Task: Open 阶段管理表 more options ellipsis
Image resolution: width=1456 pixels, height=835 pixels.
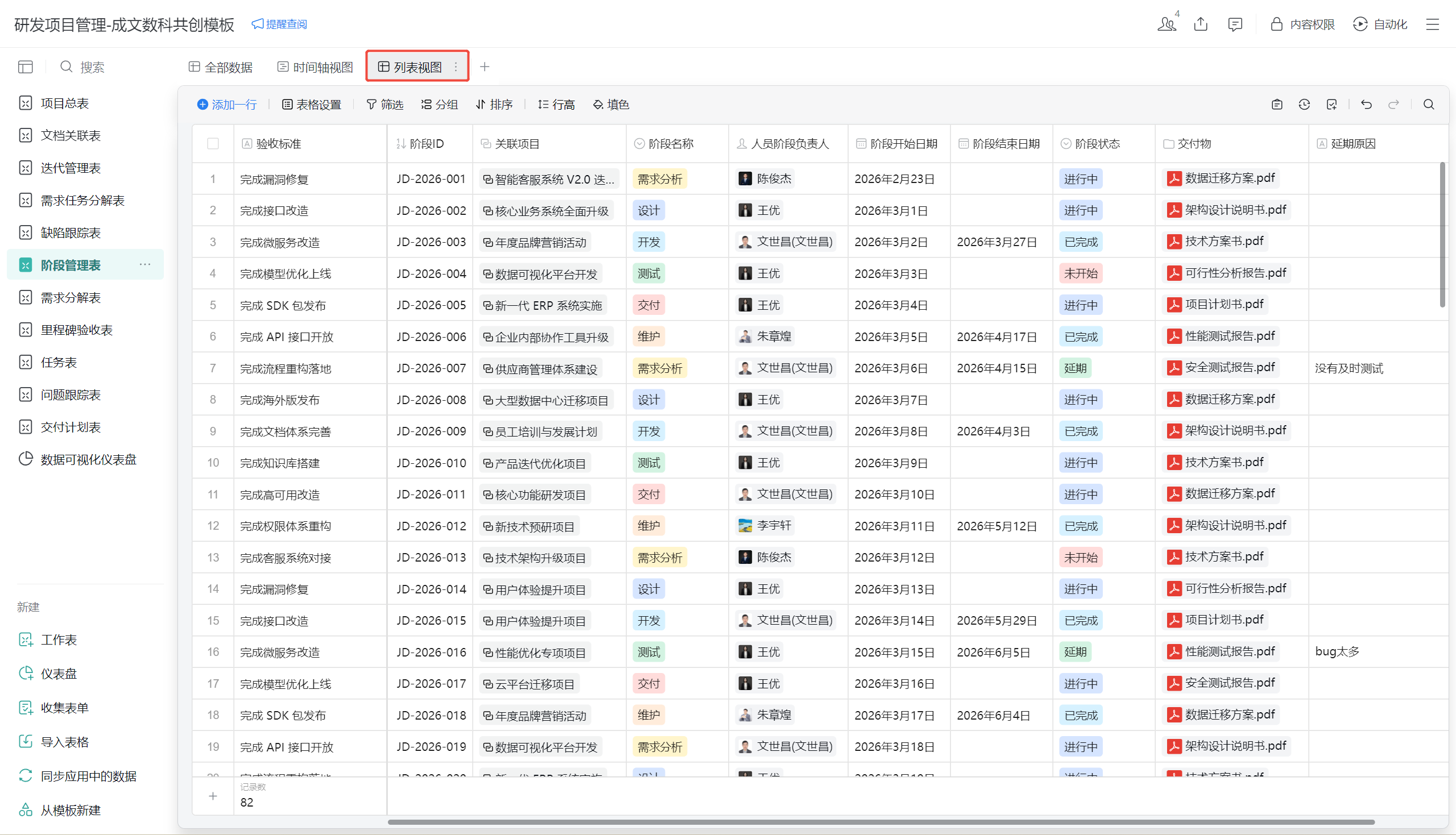Action: 144,264
